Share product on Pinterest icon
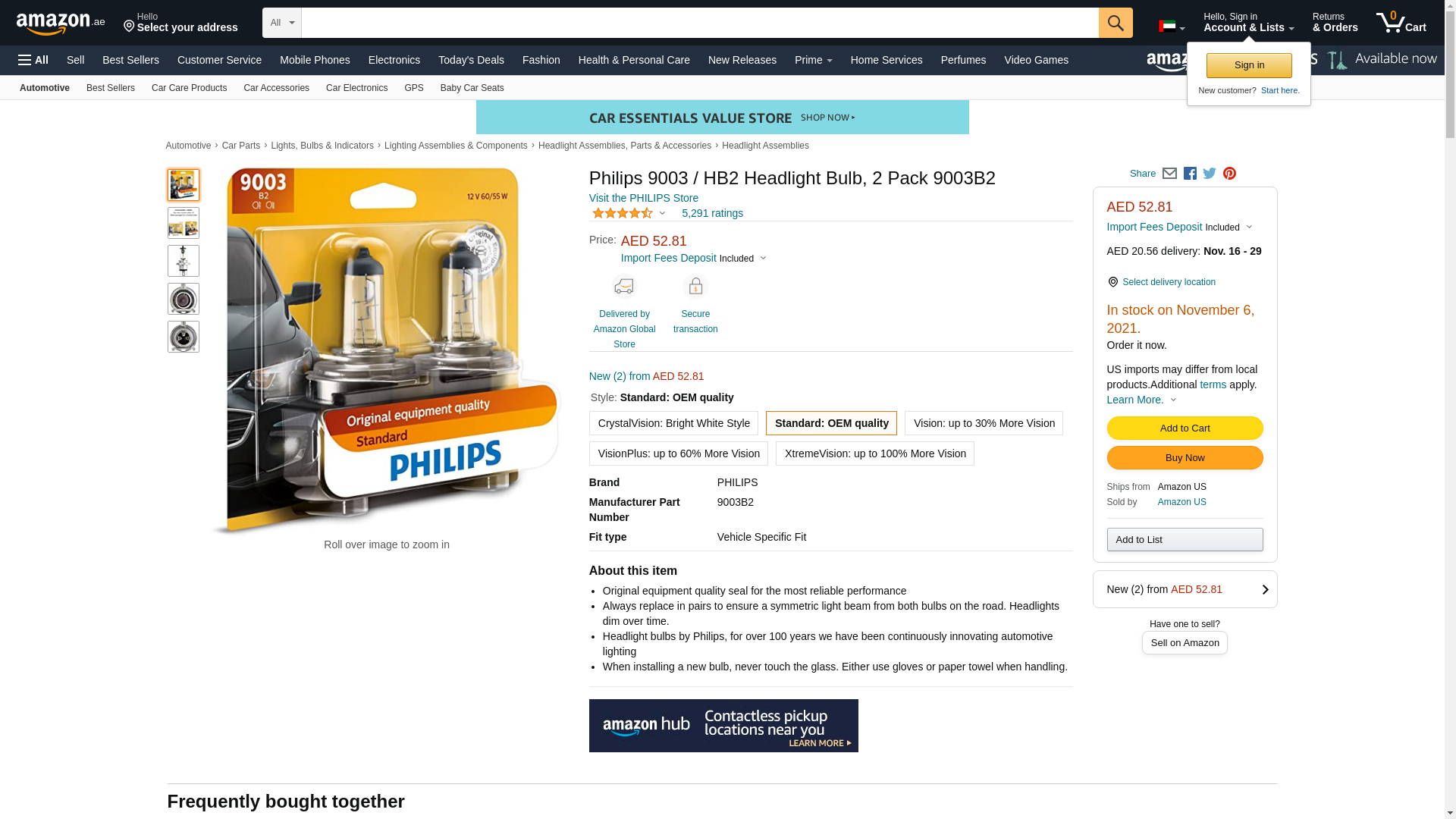The height and width of the screenshot is (819, 1456). tap(1229, 174)
